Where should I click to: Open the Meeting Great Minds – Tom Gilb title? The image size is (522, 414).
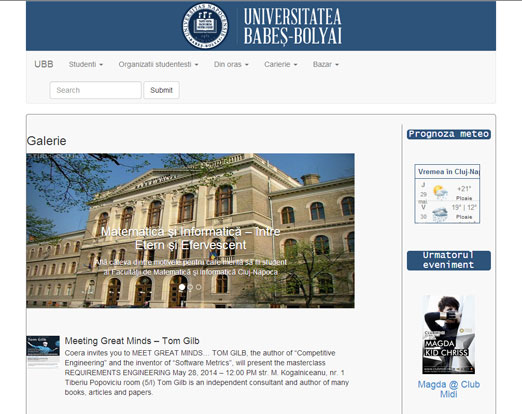pos(132,341)
